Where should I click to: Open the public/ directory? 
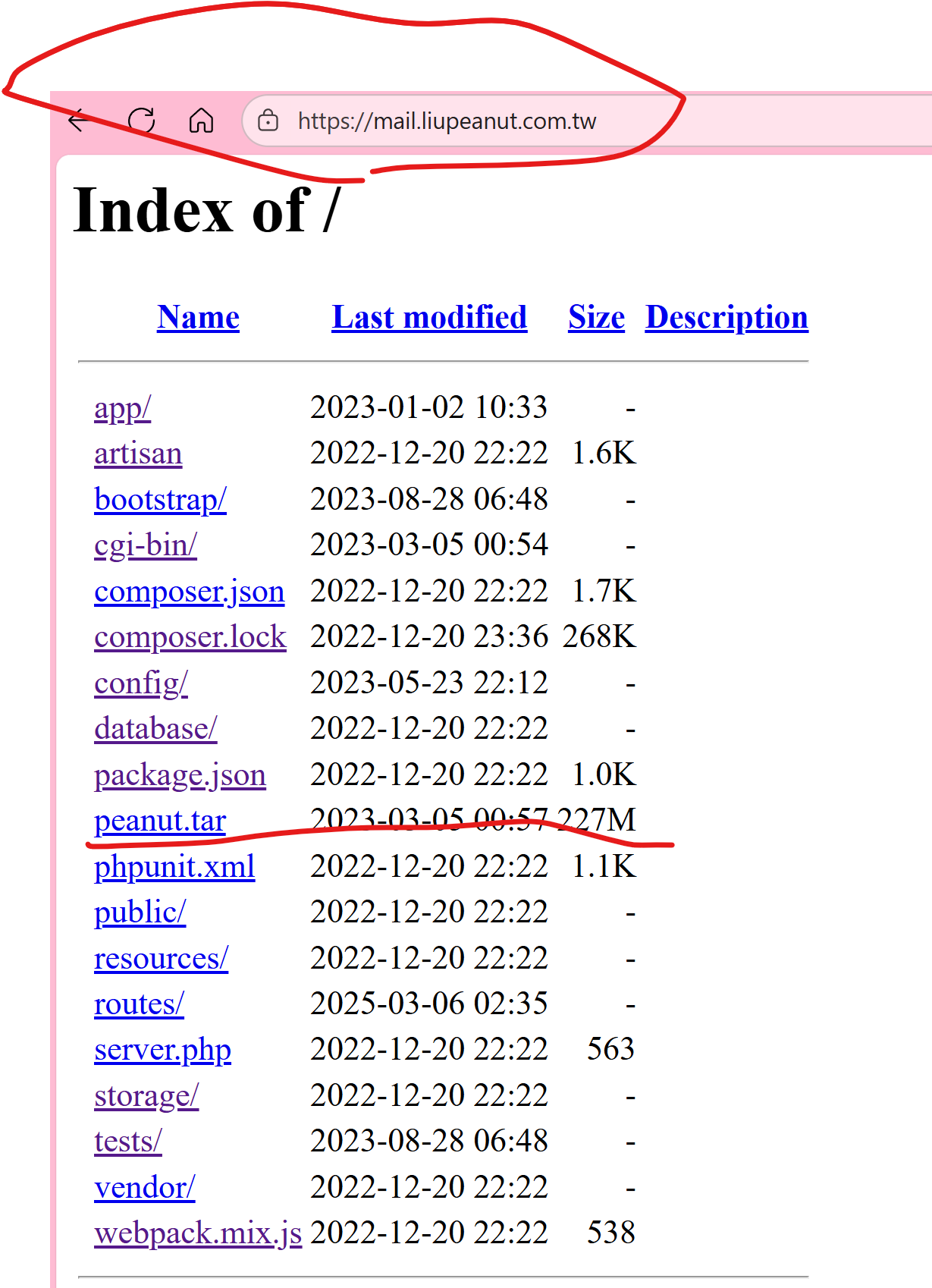coord(140,912)
